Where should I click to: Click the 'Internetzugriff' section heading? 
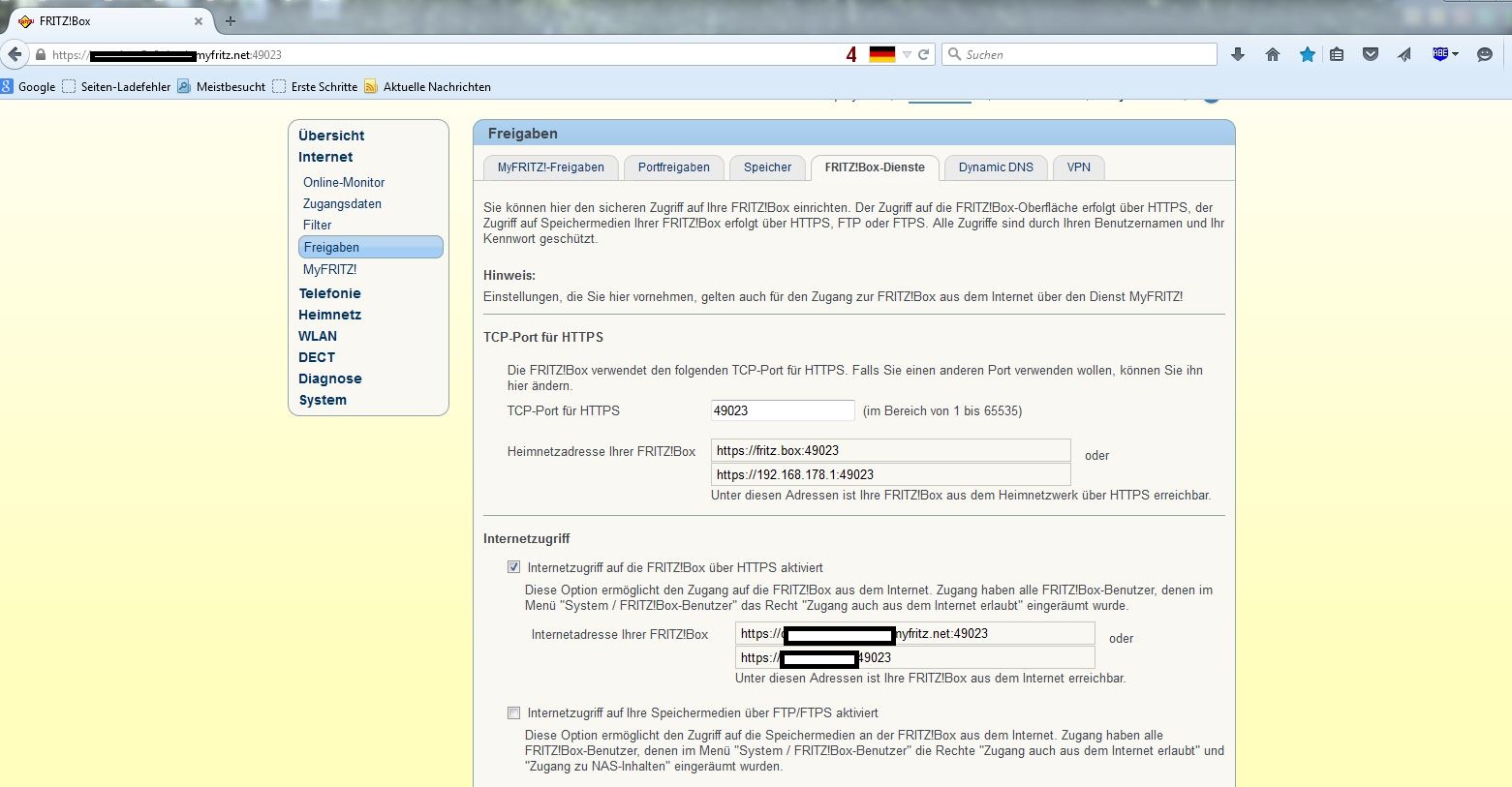[527, 538]
